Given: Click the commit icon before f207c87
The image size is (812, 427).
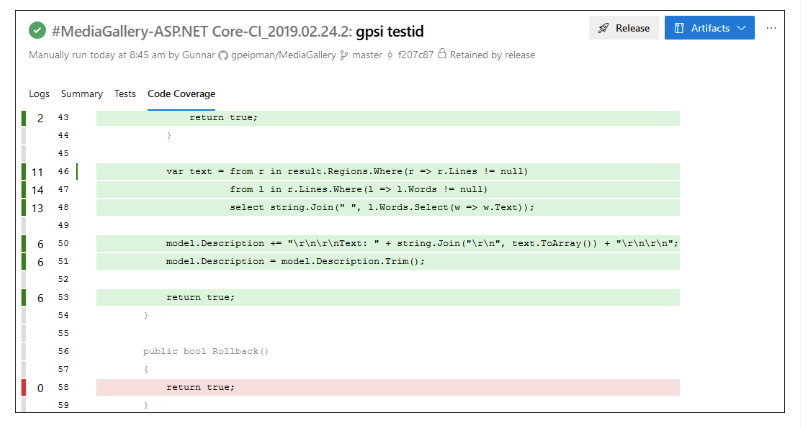Looking at the screenshot, I should [x=390, y=54].
